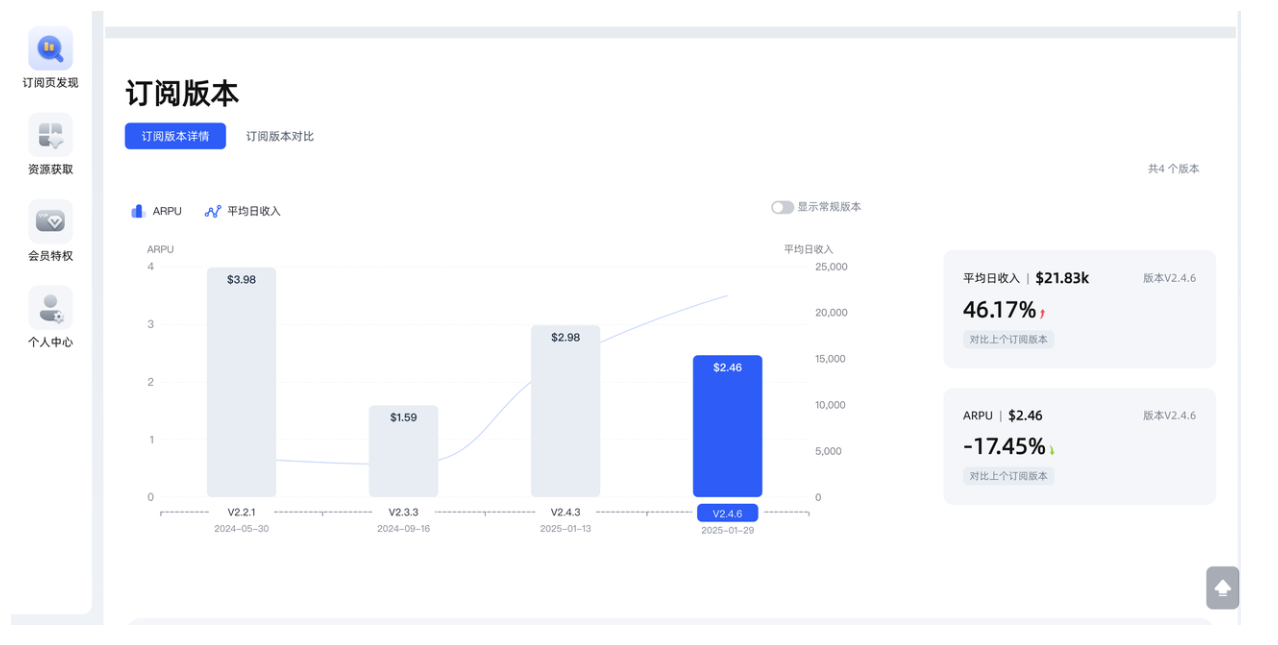Click 版本V2.4.6 in the 平均日收入 card

pos(1169,278)
